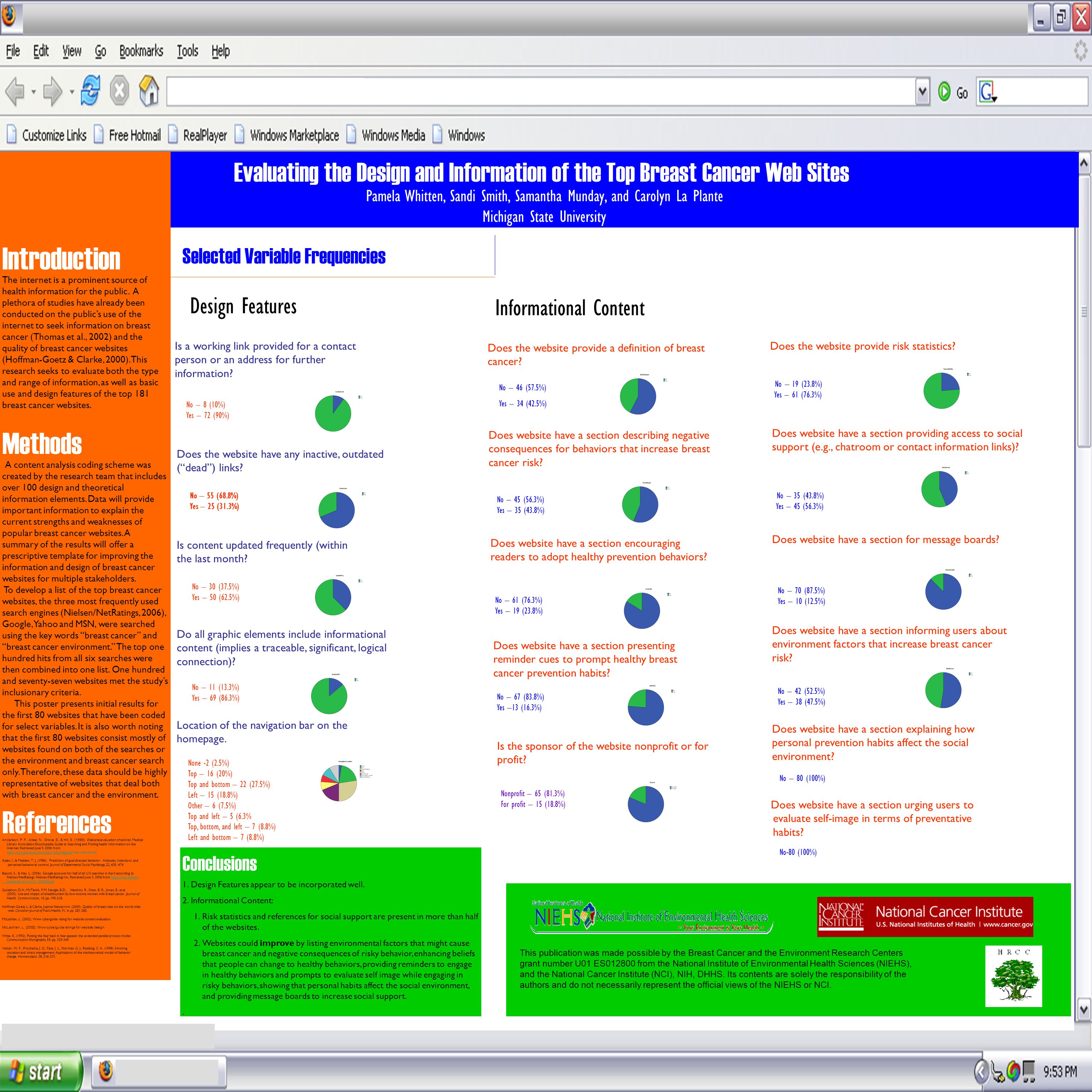Click the green 'Conclusions' heading
Screen dimensions: 1092x1092
tap(219, 864)
